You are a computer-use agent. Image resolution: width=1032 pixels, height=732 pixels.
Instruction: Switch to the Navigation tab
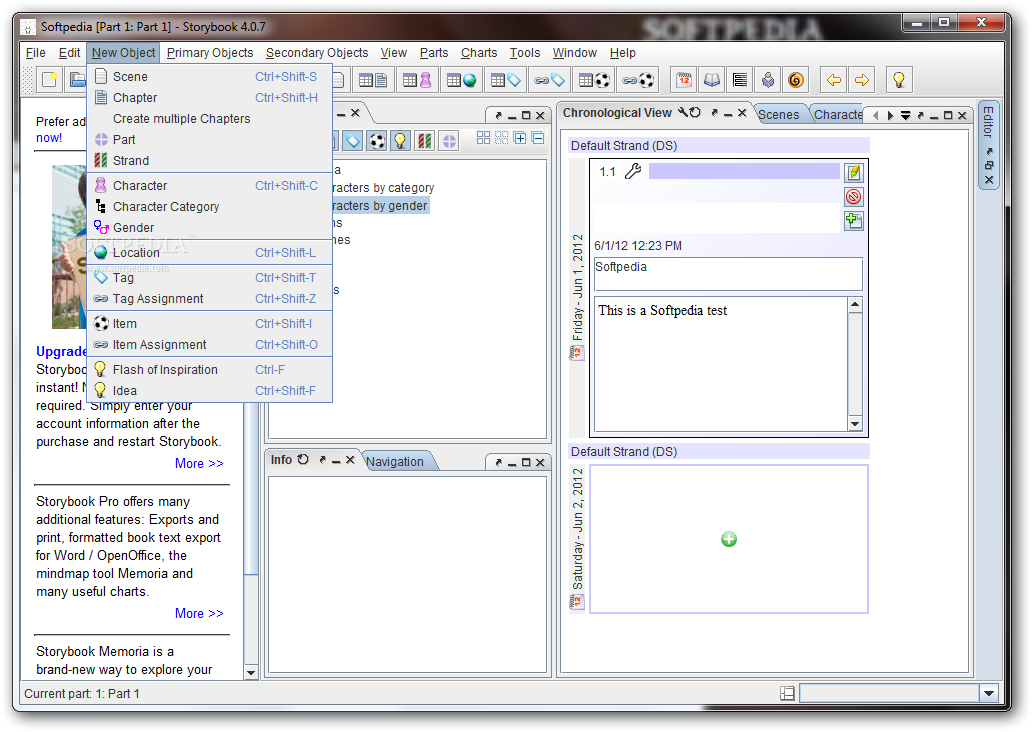[395, 461]
